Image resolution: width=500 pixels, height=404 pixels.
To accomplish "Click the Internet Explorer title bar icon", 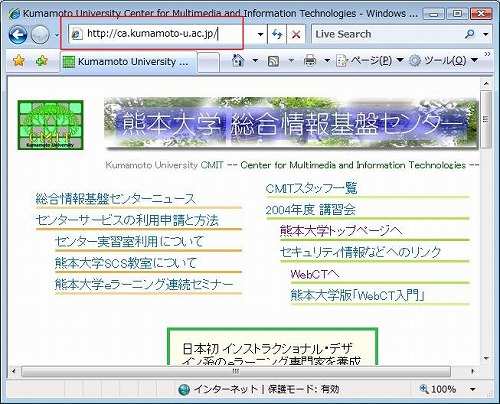I will (x=14, y=13).
